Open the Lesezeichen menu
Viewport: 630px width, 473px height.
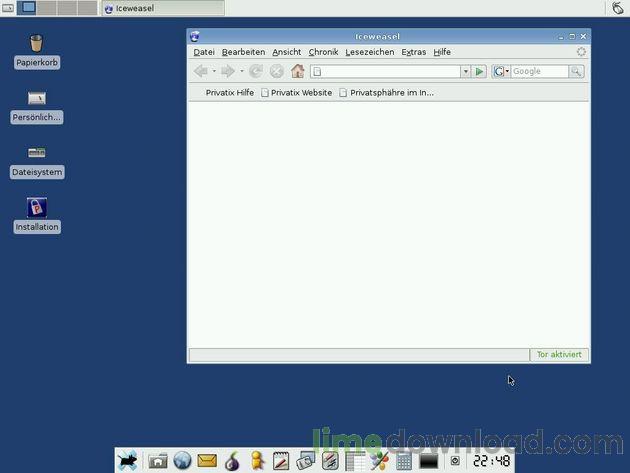tap(369, 52)
